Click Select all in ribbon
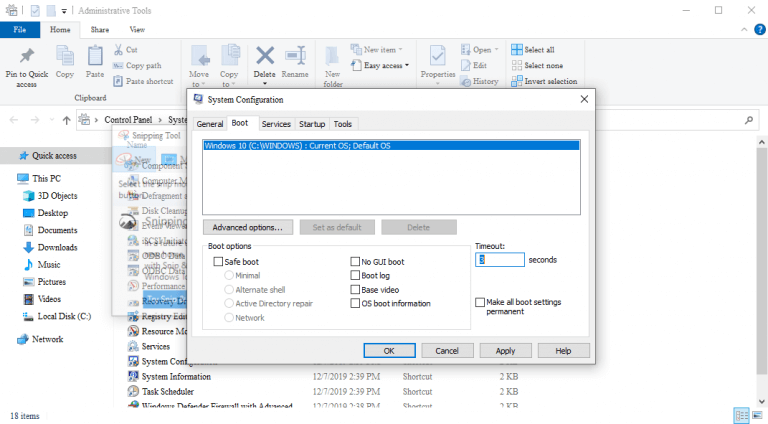The image size is (768, 424). click(x=533, y=49)
